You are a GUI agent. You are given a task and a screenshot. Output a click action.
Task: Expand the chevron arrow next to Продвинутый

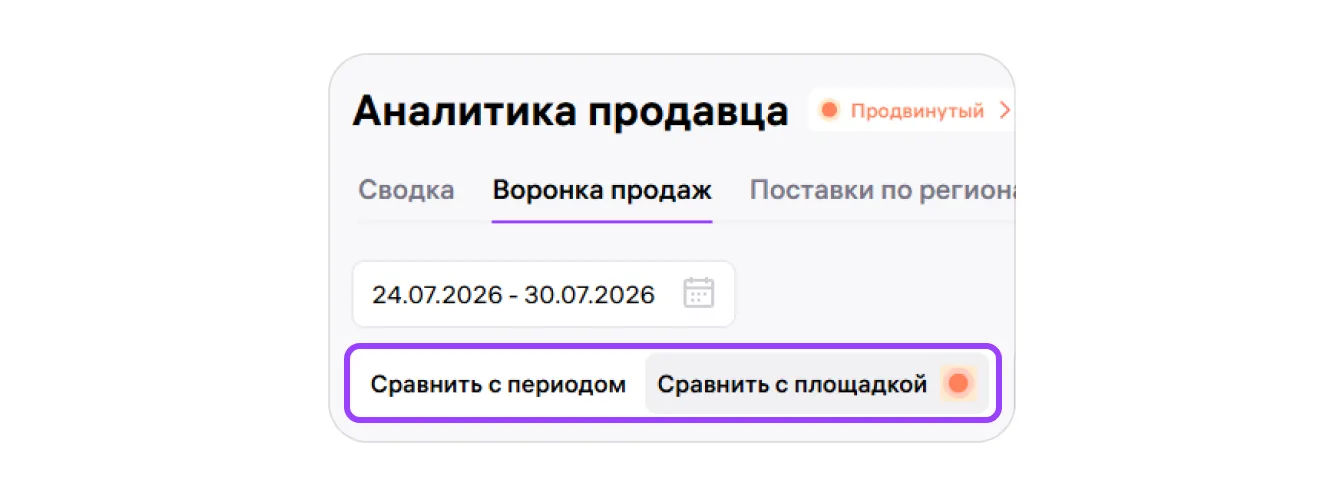(1005, 110)
